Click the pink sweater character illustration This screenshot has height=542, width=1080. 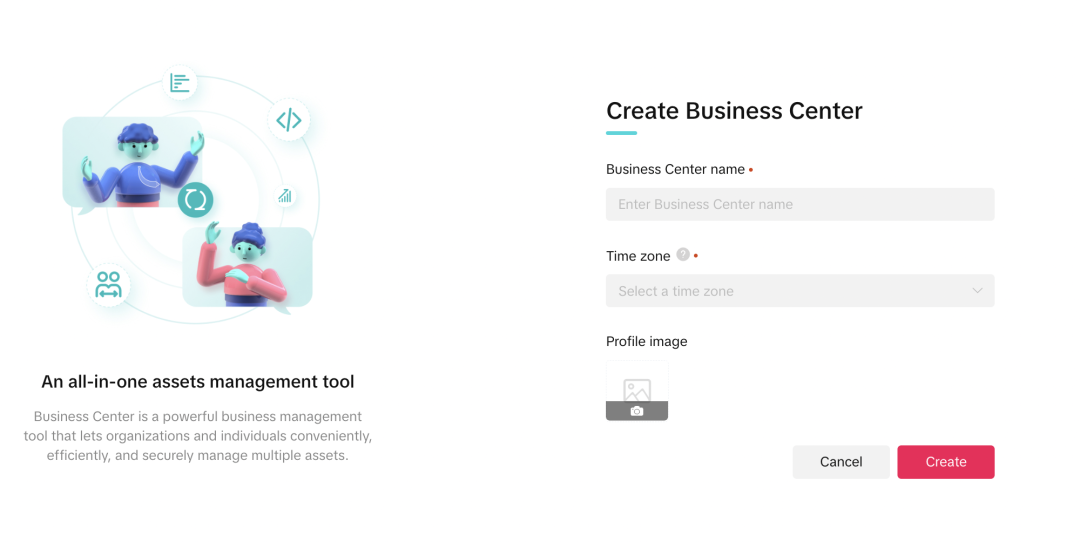pyautogui.click(x=241, y=264)
